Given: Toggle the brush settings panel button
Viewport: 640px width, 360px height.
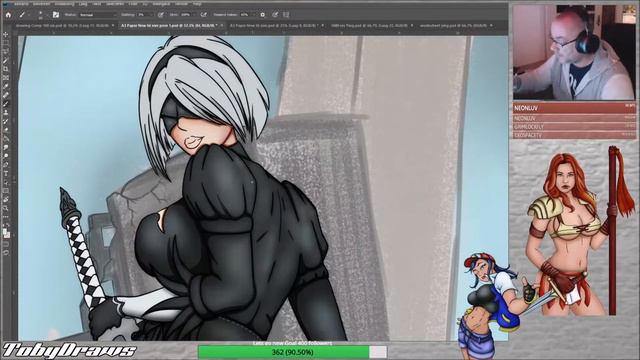Looking at the screenshot, I should 56,15.
